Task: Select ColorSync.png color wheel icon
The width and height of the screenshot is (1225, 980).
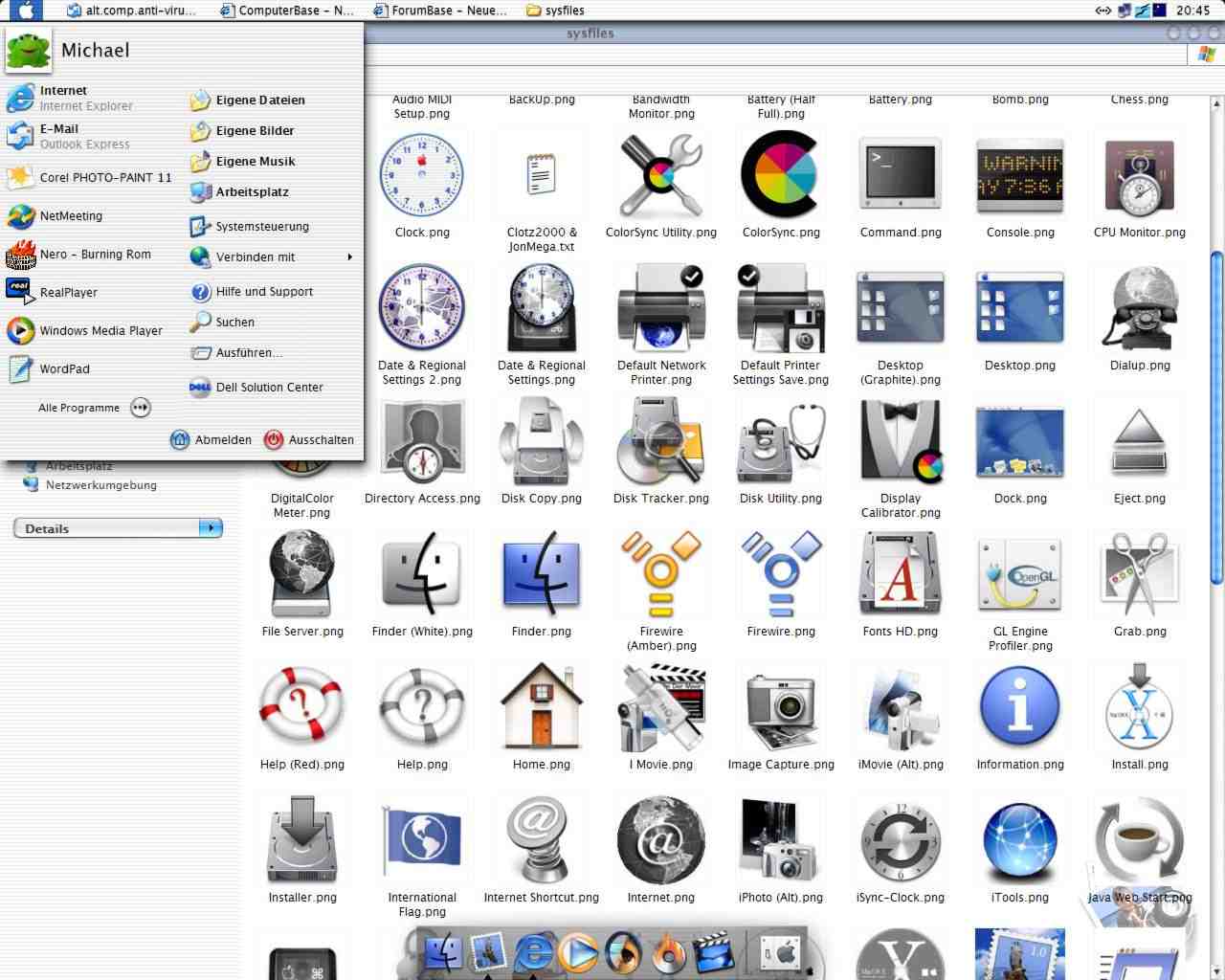Action: coord(781,175)
